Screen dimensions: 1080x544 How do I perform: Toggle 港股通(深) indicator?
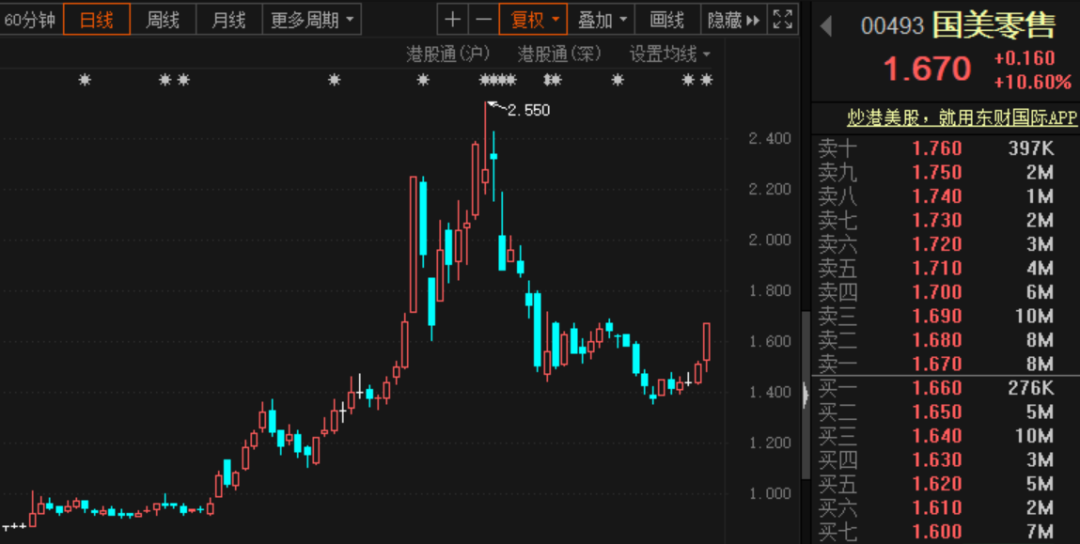click(559, 54)
